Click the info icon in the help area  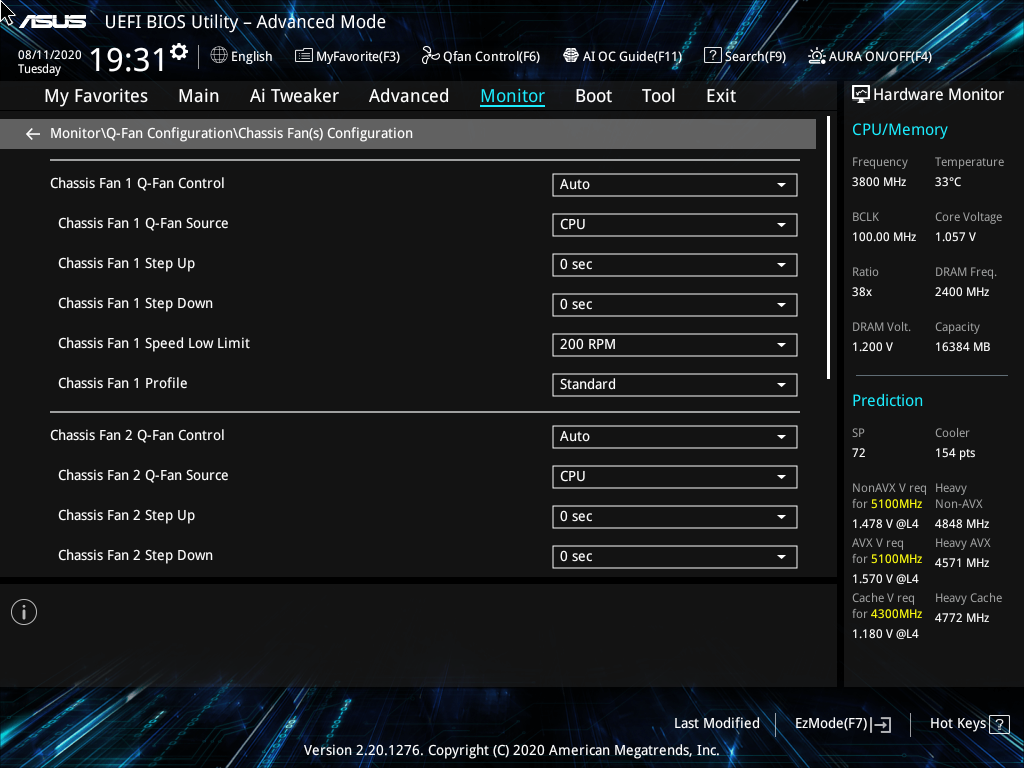pos(24,612)
